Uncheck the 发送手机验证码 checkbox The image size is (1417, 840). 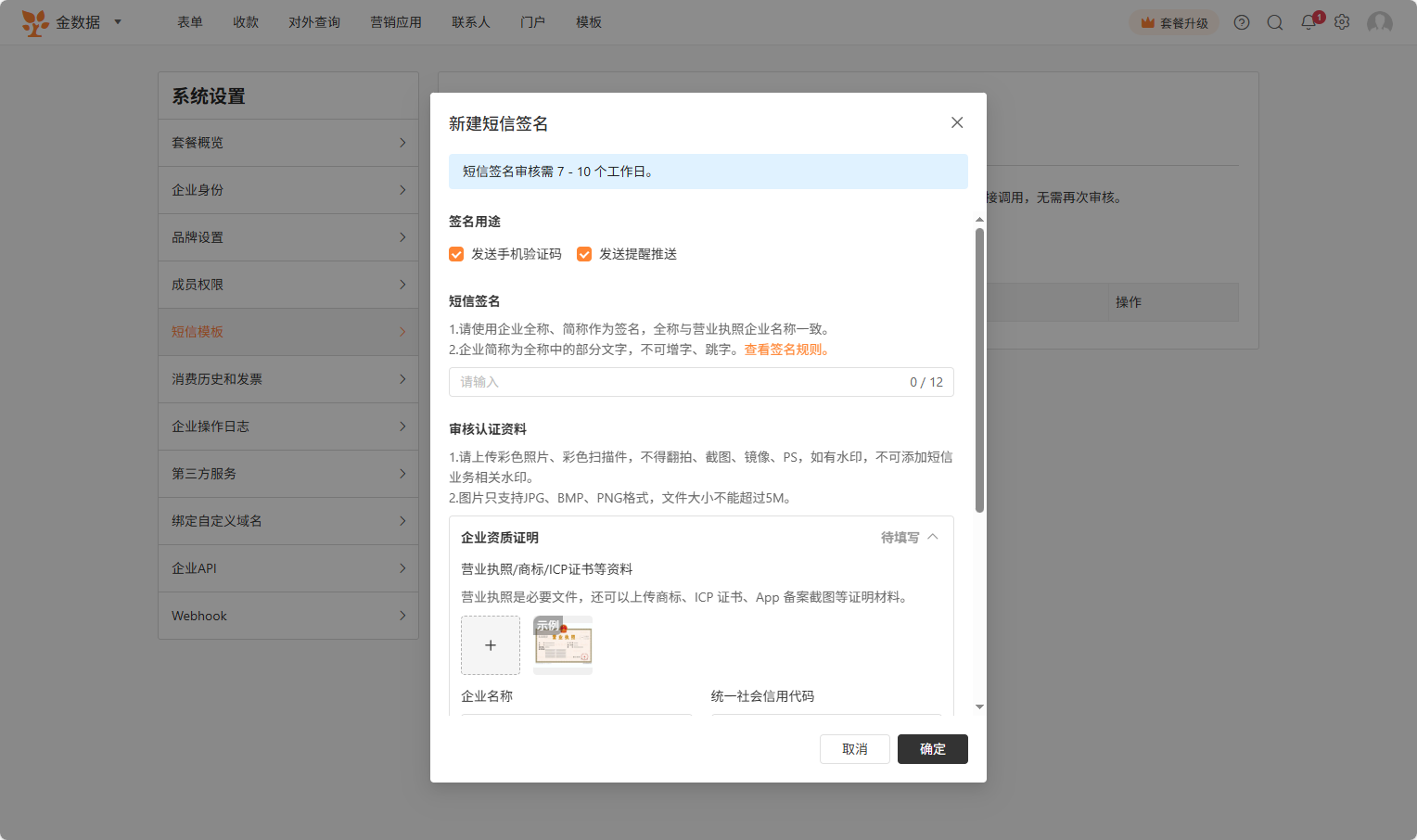[456, 254]
